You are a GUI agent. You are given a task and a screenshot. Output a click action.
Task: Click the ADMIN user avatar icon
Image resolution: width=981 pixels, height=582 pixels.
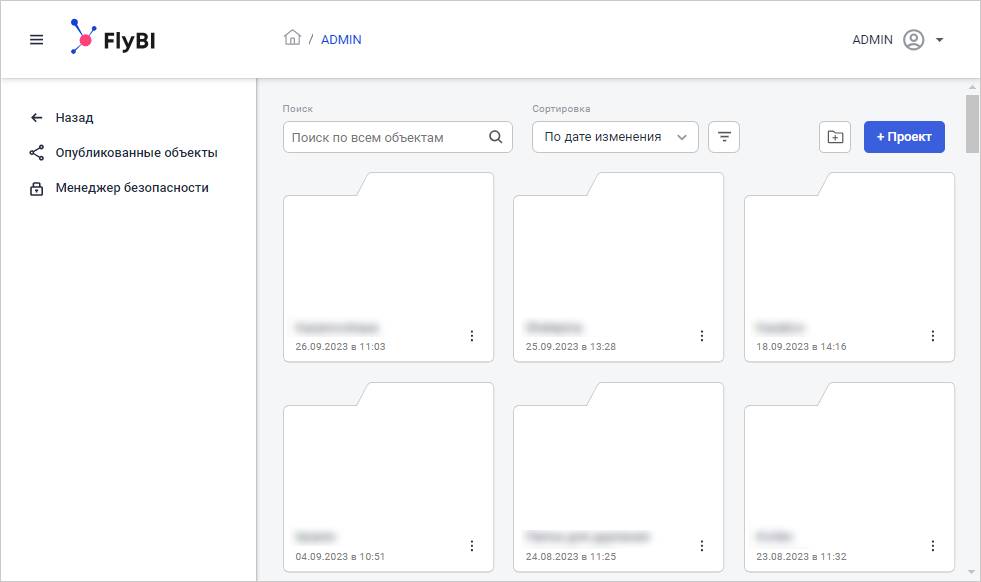(x=912, y=40)
